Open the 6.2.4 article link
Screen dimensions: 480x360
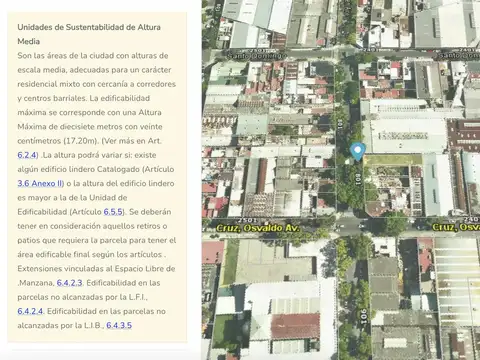coord(27,155)
